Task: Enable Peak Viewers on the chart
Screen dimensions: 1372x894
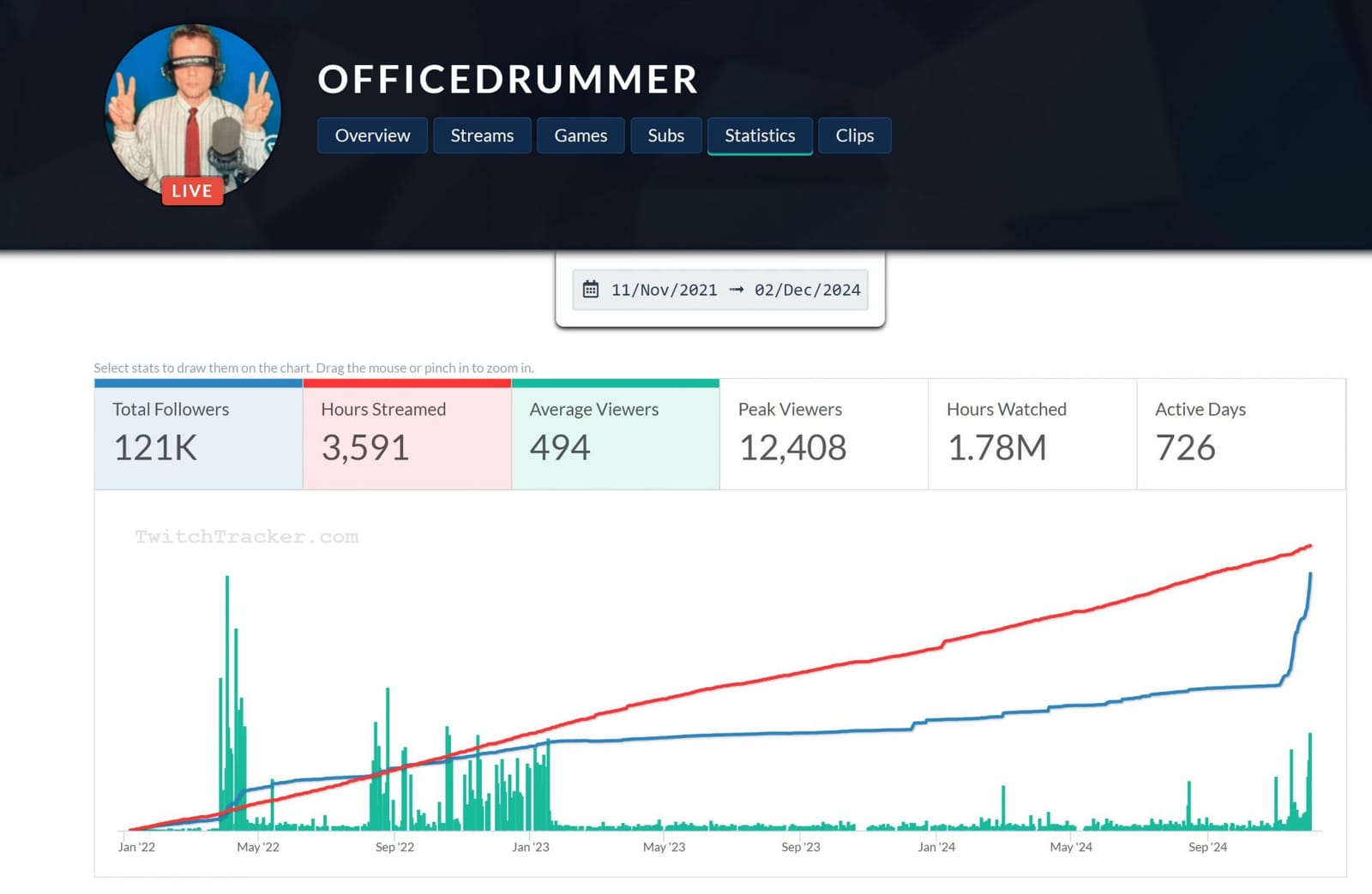Action: tap(822, 433)
